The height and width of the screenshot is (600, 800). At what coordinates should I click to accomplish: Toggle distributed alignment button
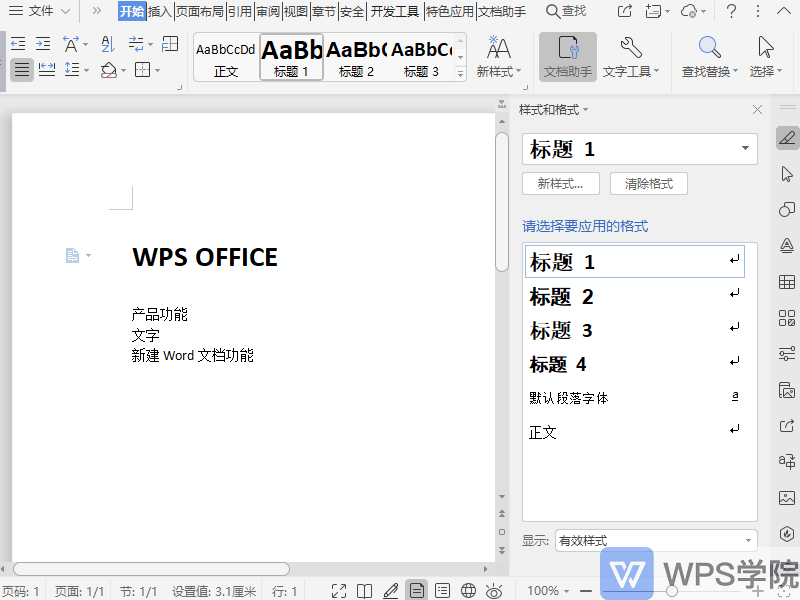click(x=46, y=69)
